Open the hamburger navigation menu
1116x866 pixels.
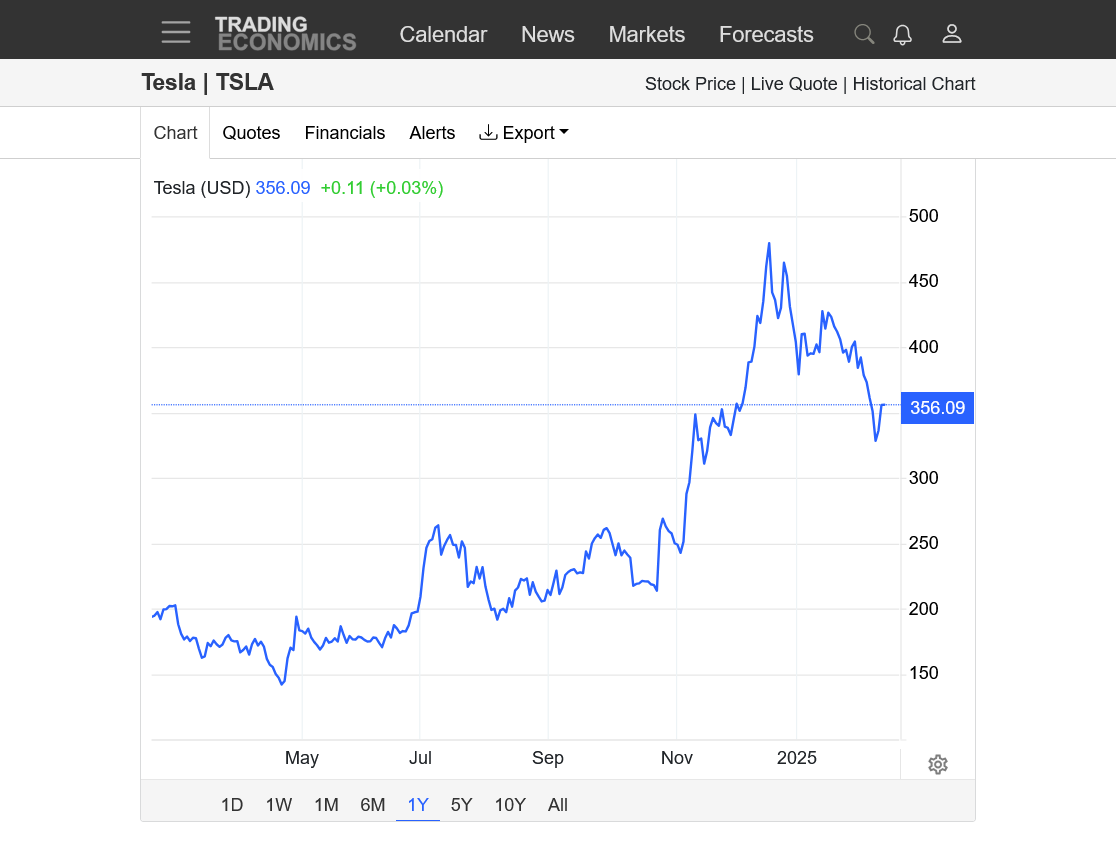click(176, 33)
